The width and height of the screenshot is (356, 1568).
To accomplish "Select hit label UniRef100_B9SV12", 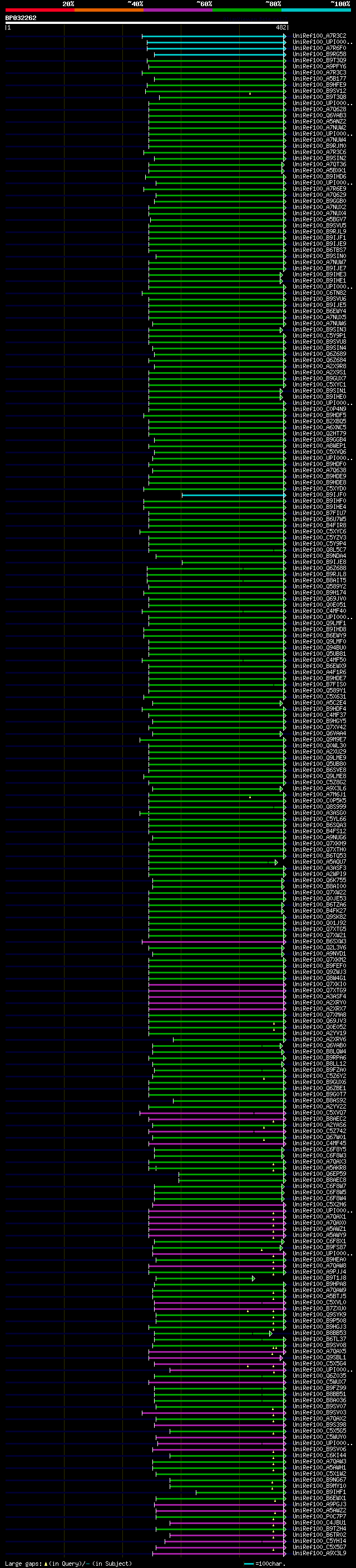I will 319,91.
